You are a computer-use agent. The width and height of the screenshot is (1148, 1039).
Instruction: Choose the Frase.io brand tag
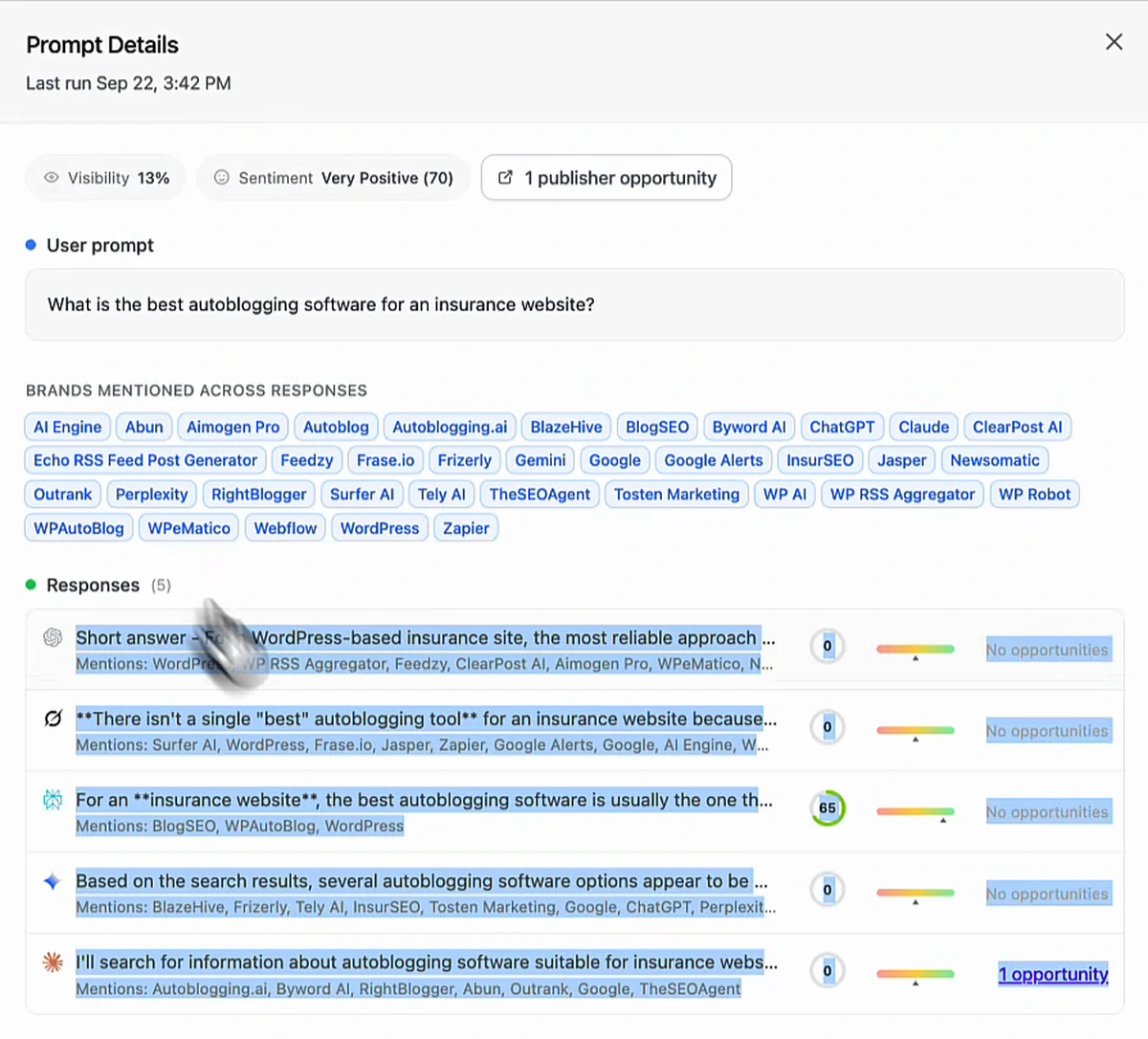click(x=386, y=460)
